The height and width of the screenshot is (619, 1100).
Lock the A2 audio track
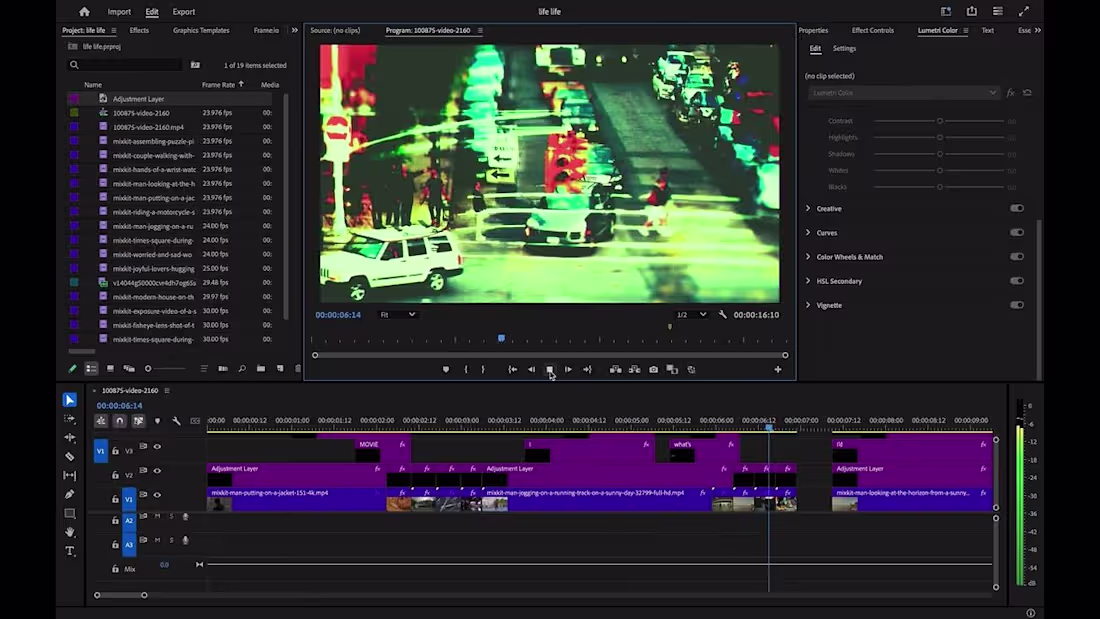point(115,519)
